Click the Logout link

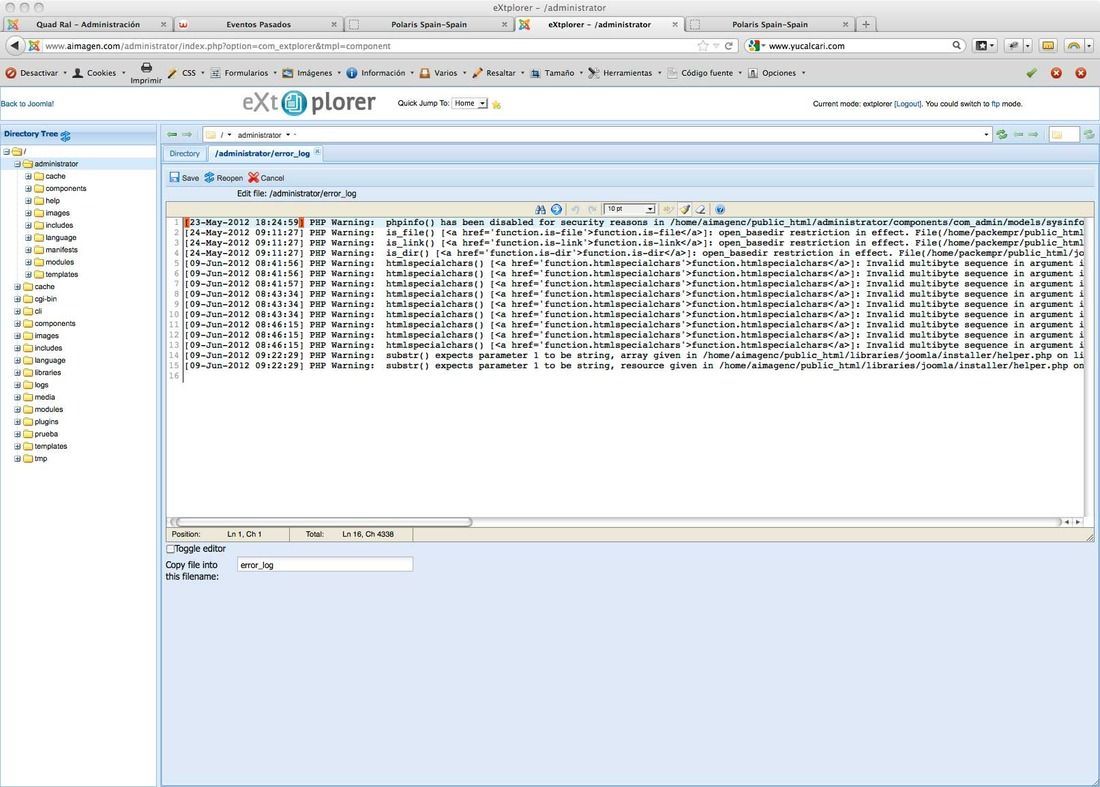908,104
